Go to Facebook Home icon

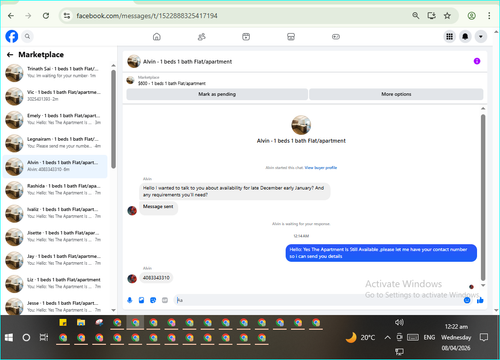tap(157, 37)
